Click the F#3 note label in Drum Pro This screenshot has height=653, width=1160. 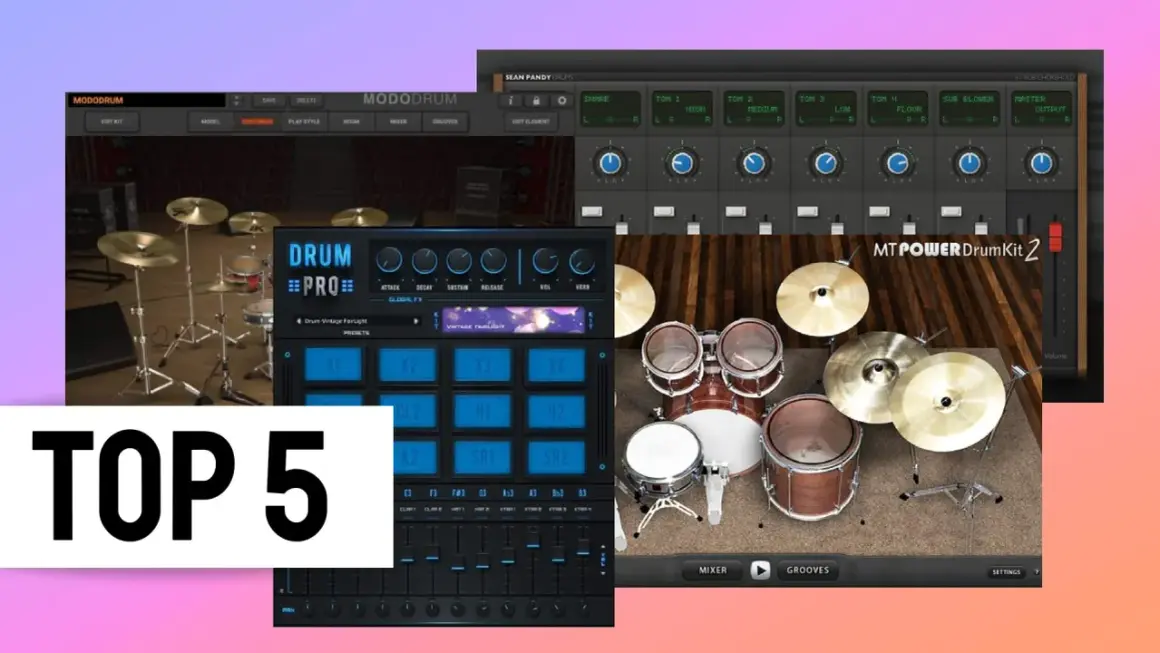(x=458, y=493)
